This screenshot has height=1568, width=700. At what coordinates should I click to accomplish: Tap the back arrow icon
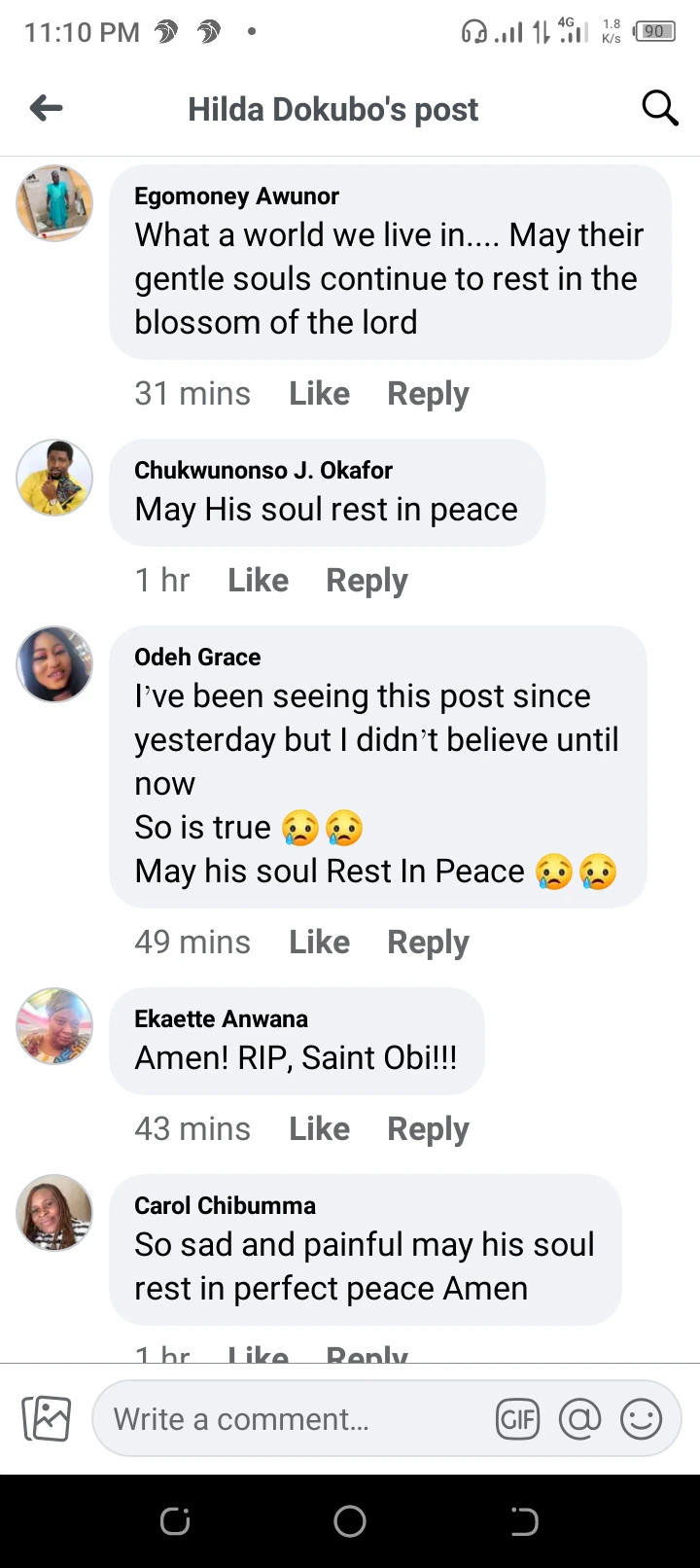[47, 109]
